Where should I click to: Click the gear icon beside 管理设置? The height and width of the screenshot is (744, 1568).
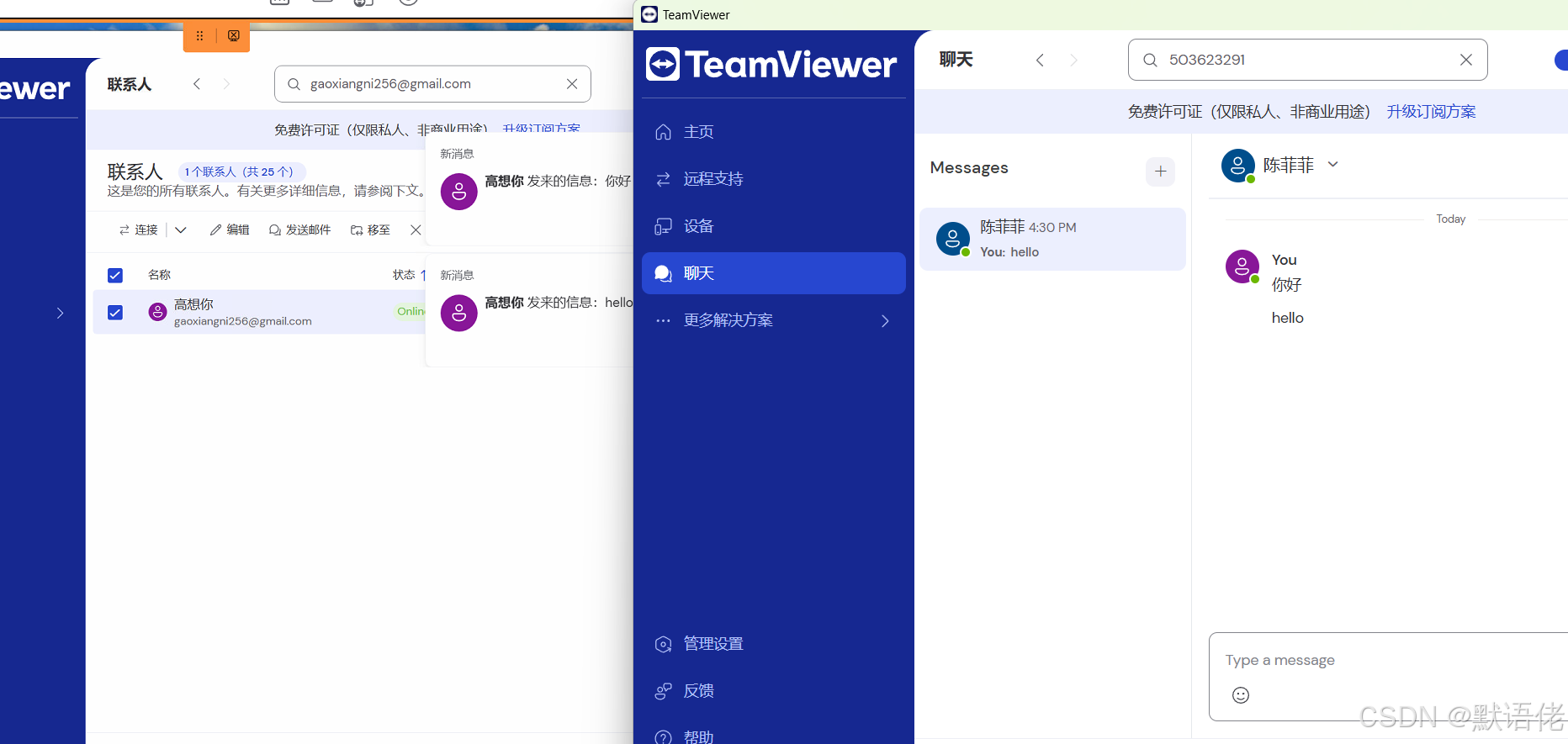(x=663, y=644)
